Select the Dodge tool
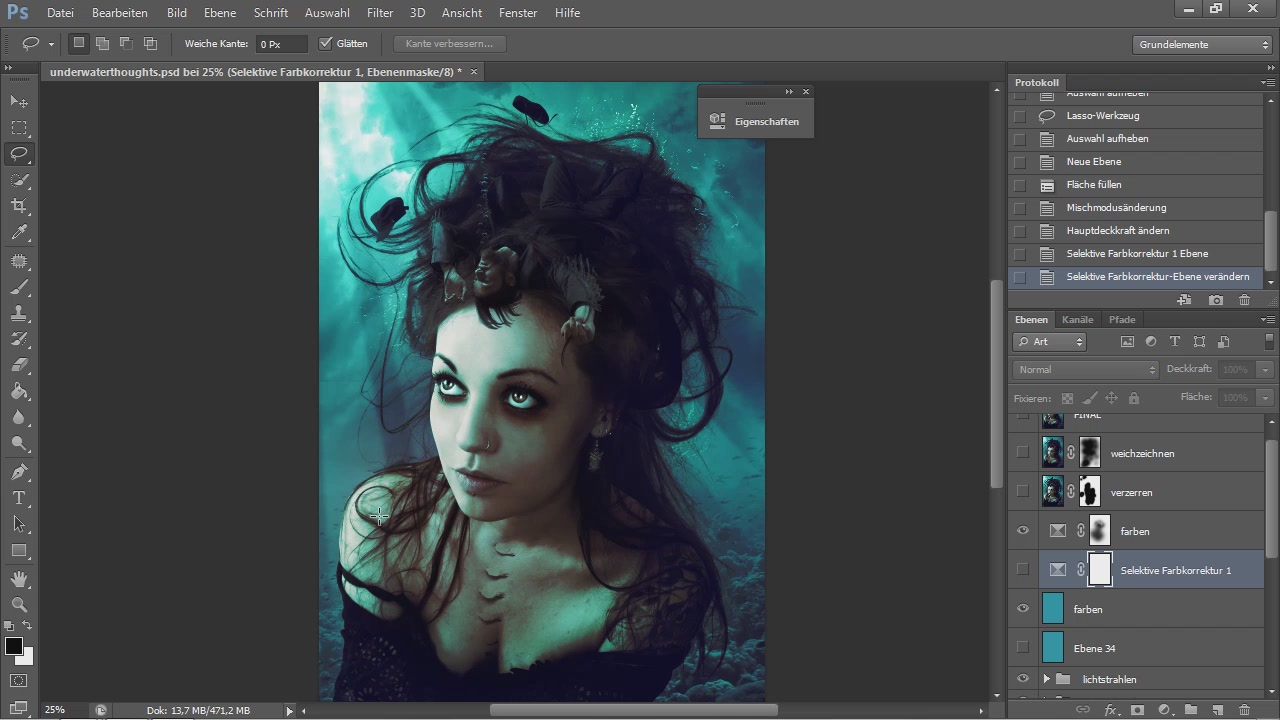Image resolution: width=1280 pixels, height=720 pixels. [19, 444]
